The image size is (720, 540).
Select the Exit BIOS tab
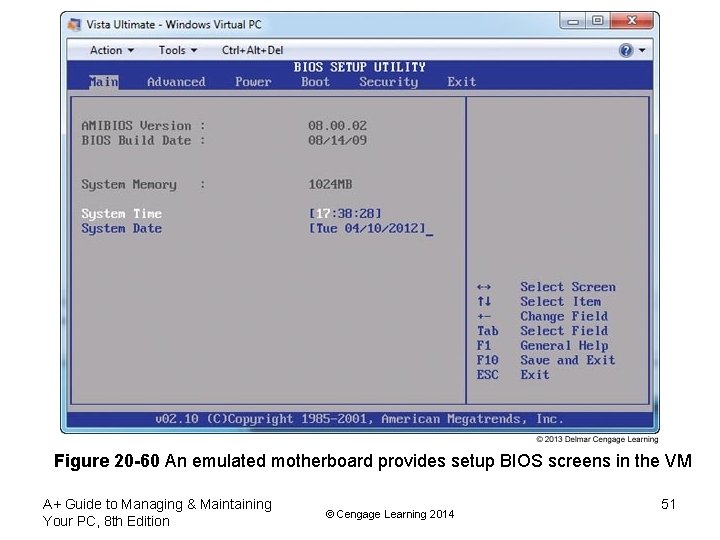[x=461, y=82]
